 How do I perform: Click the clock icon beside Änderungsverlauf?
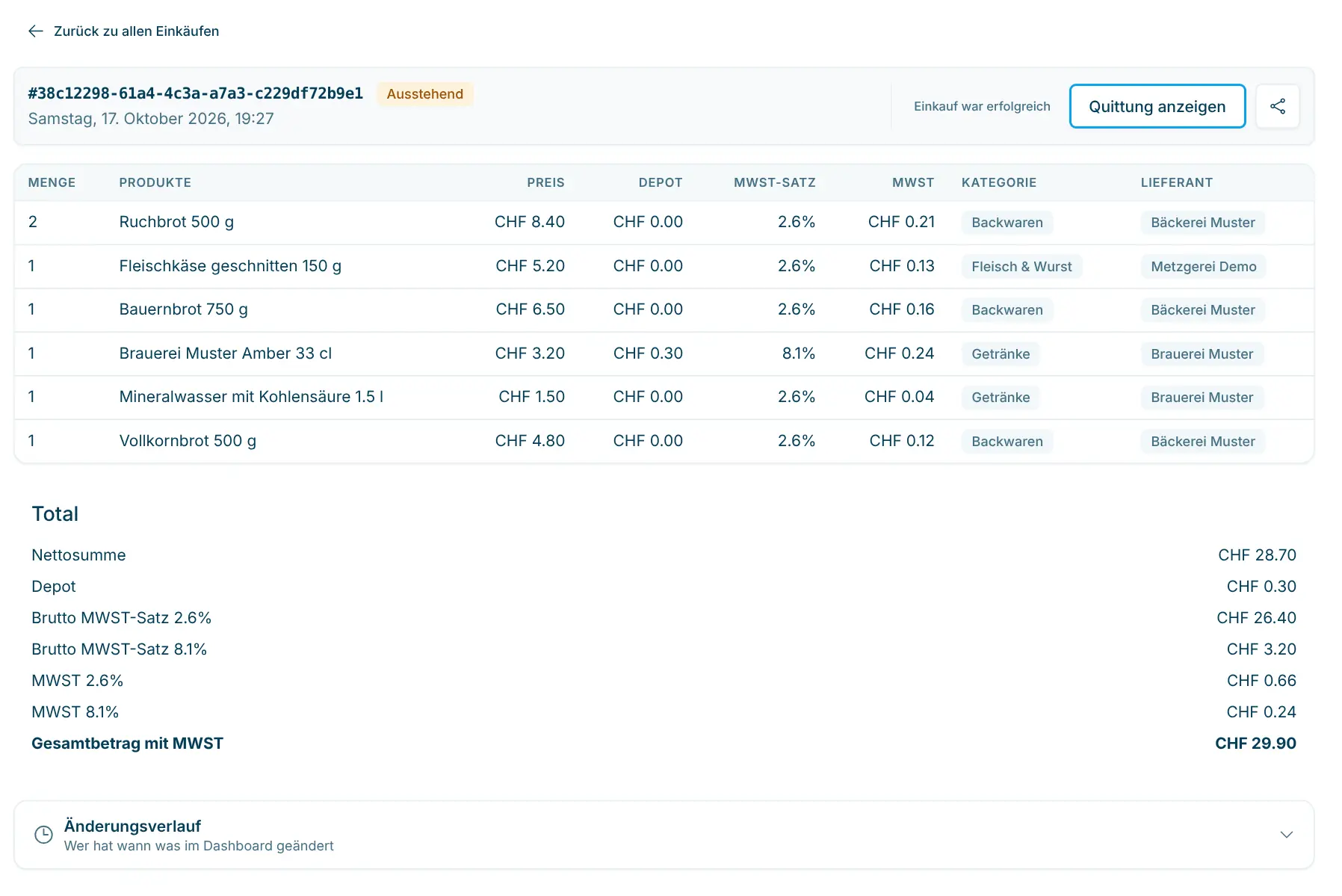pos(44,835)
